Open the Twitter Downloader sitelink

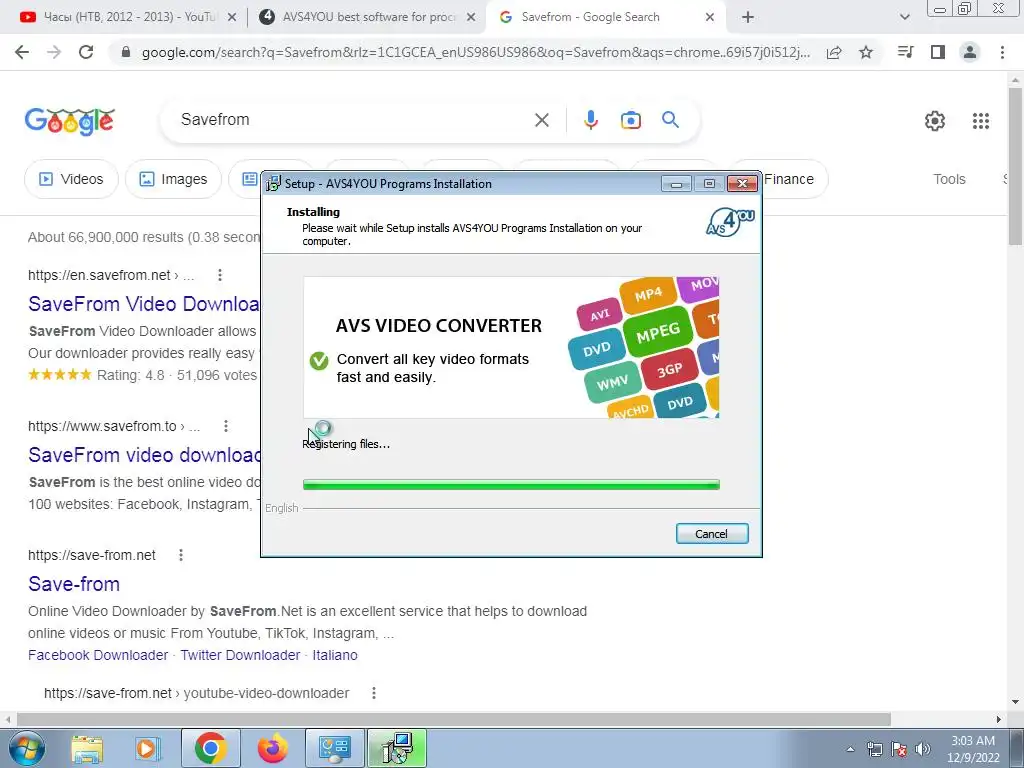[240, 655]
